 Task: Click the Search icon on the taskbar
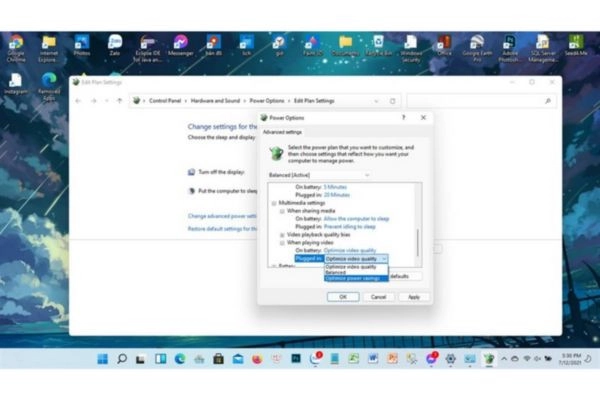[122, 359]
